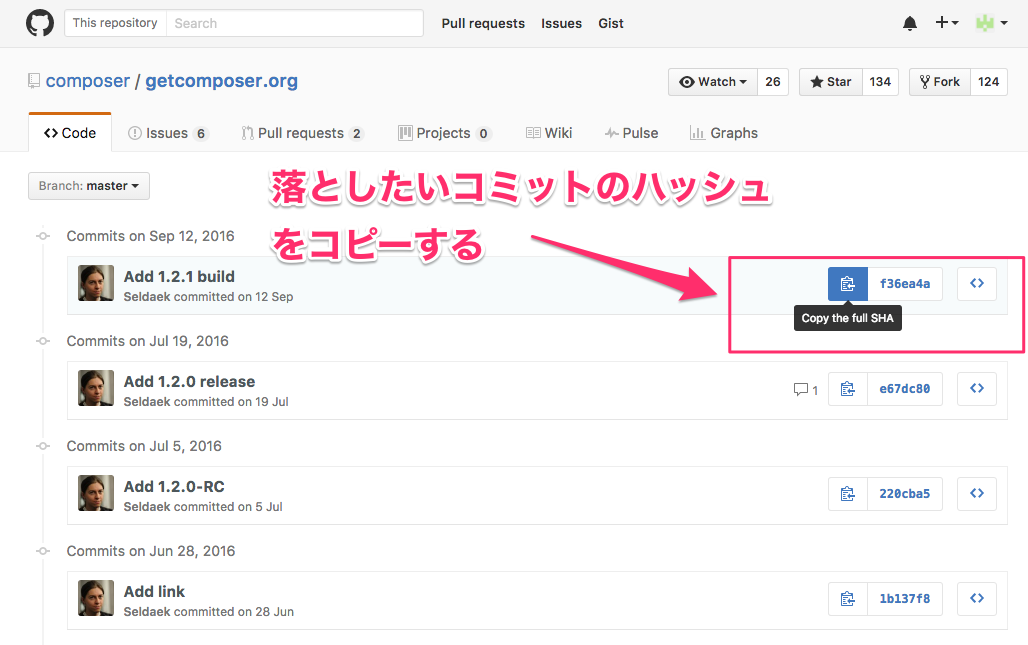Open the create new dropdown (plus icon)
Viewport: 1028px width, 645px height.
(947, 22)
